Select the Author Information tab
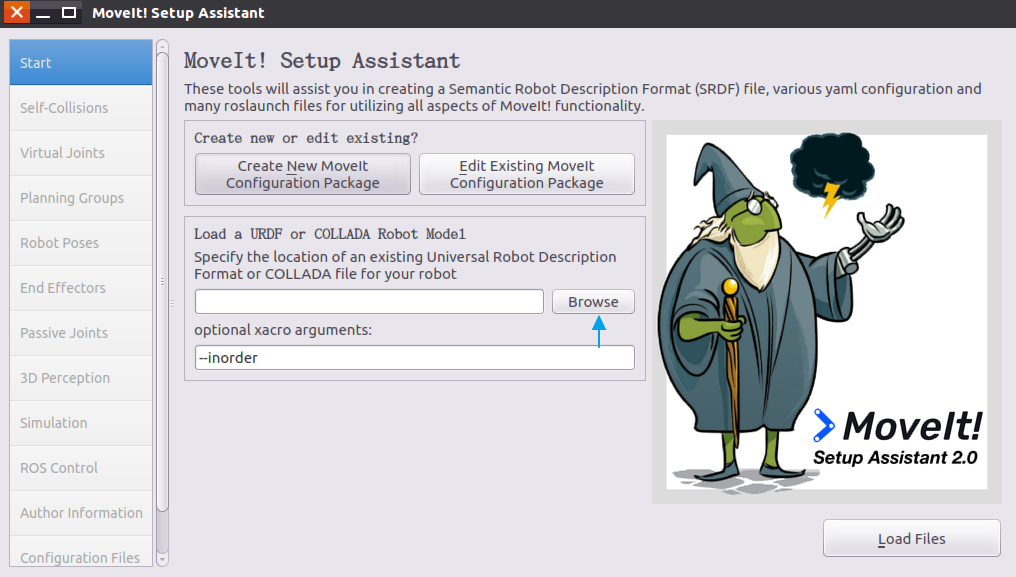This screenshot has height=577, width=1016. [81, 513]
